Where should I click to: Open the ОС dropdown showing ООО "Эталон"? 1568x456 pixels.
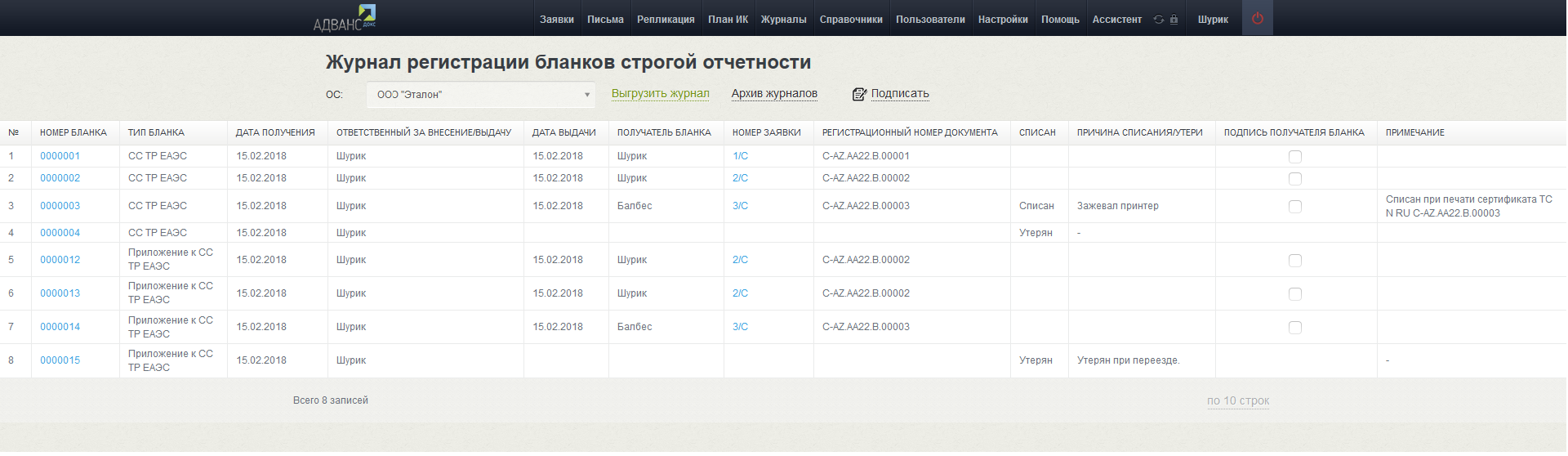480,95
